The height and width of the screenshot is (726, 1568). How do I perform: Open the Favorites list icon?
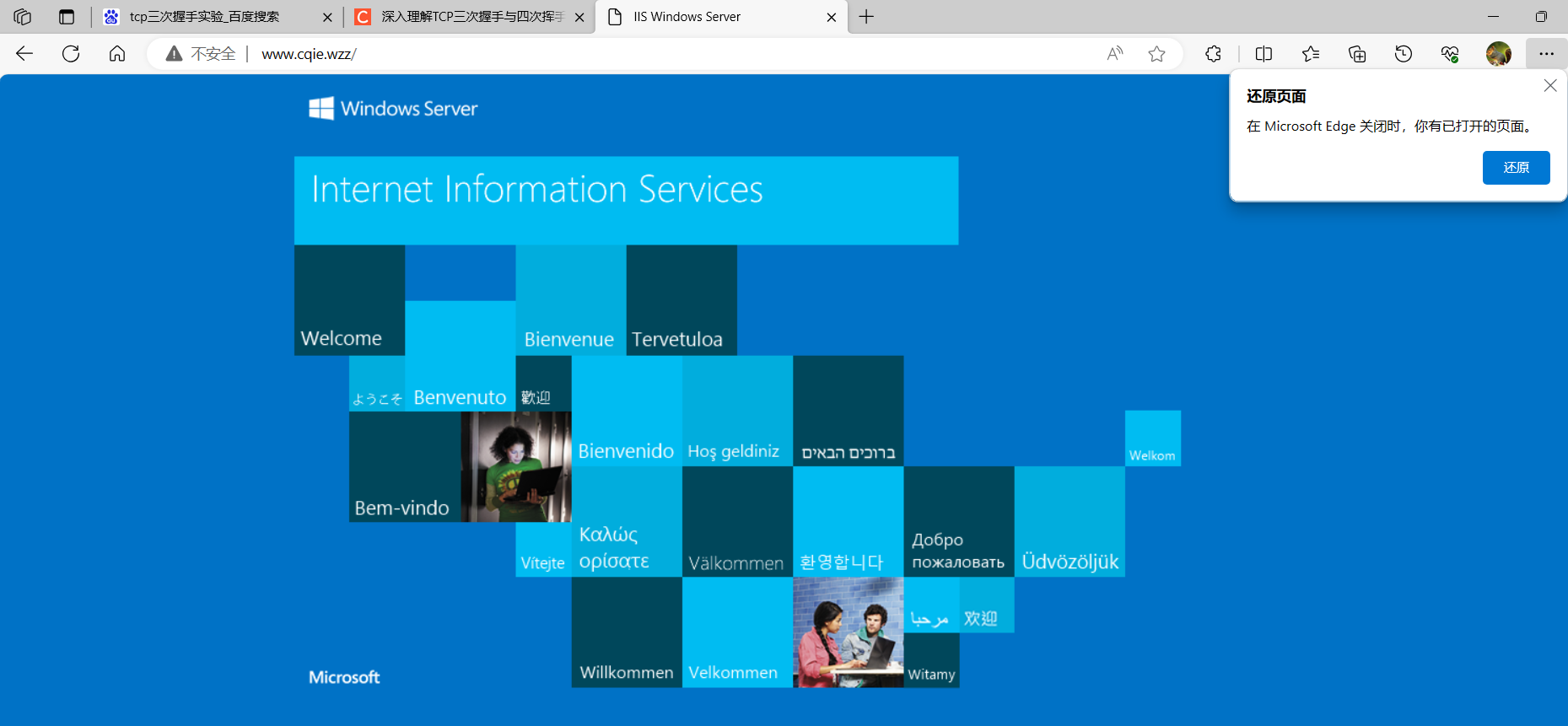[1311, 54]
